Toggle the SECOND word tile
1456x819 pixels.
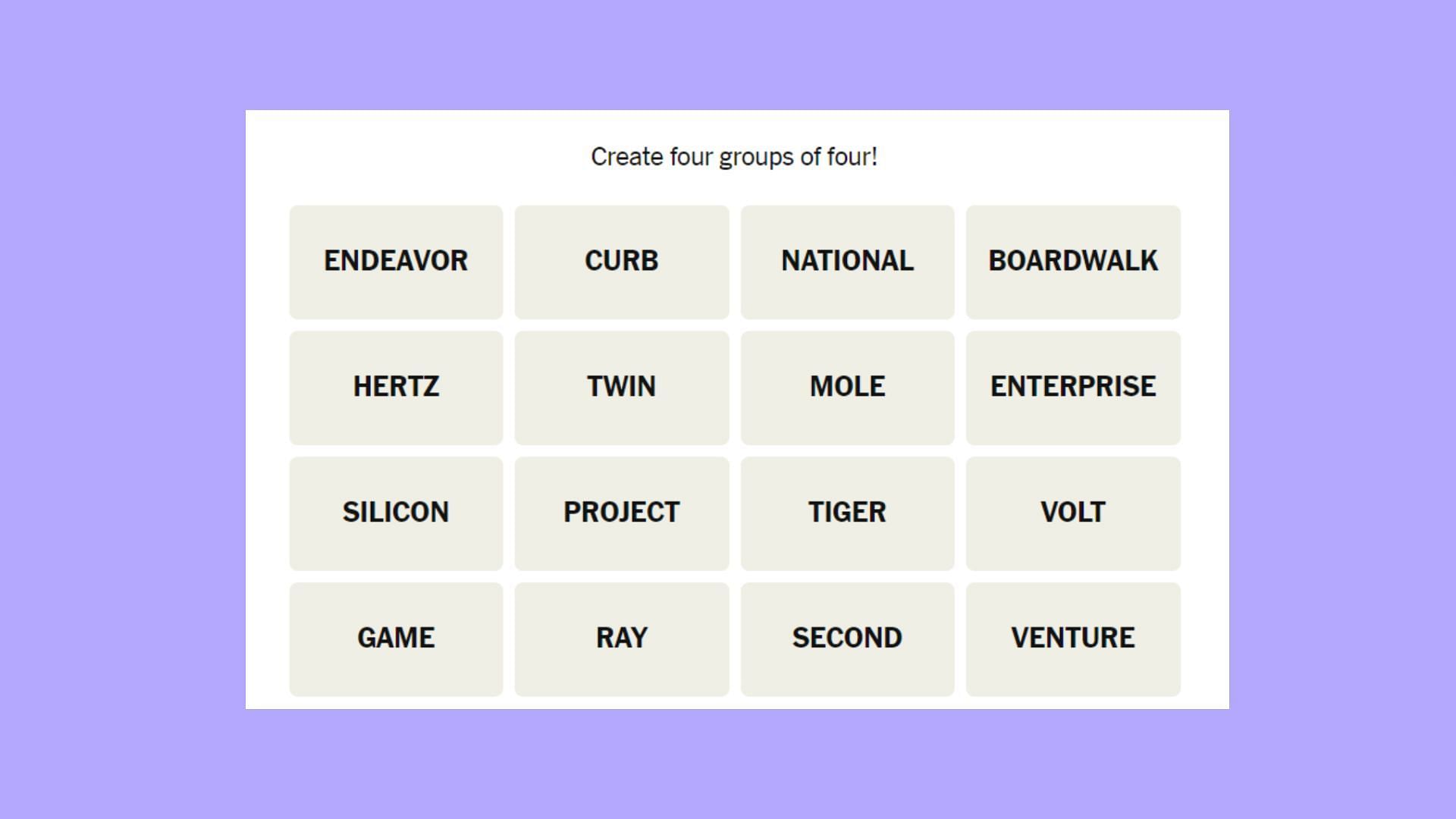(848, 637)
